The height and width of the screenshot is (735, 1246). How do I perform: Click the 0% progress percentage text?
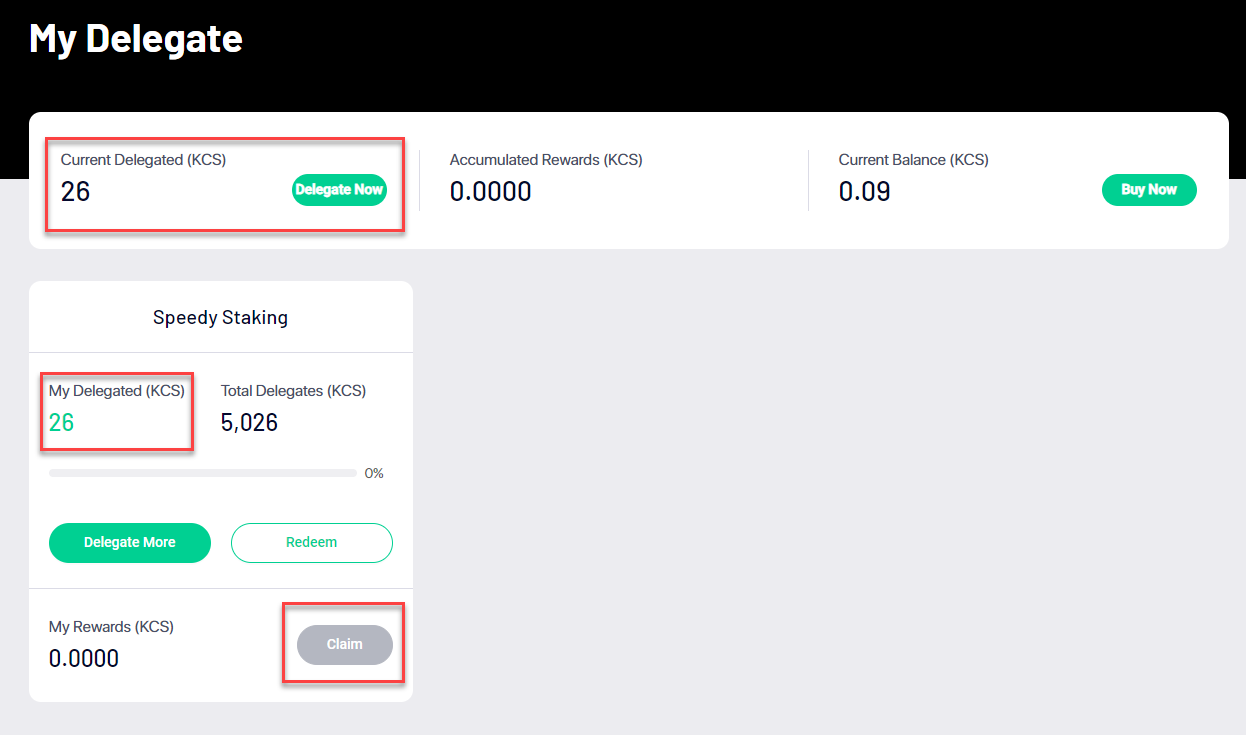click(374, 473)
